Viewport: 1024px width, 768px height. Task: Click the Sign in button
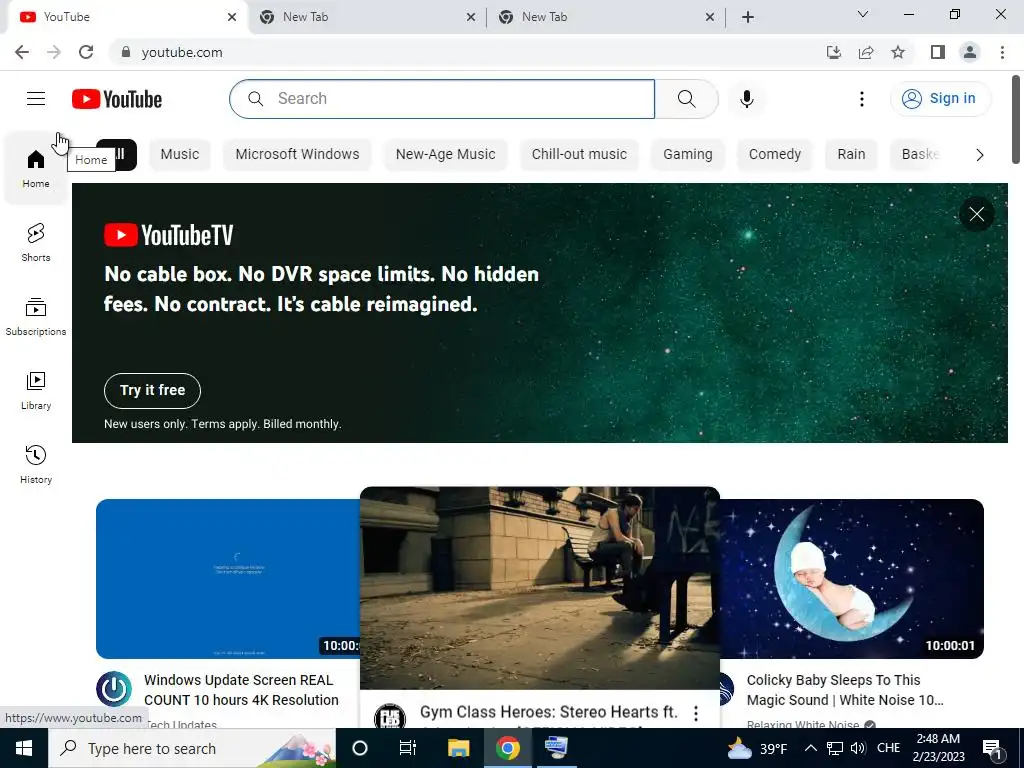pyautogui.click(x=940, y=99)
